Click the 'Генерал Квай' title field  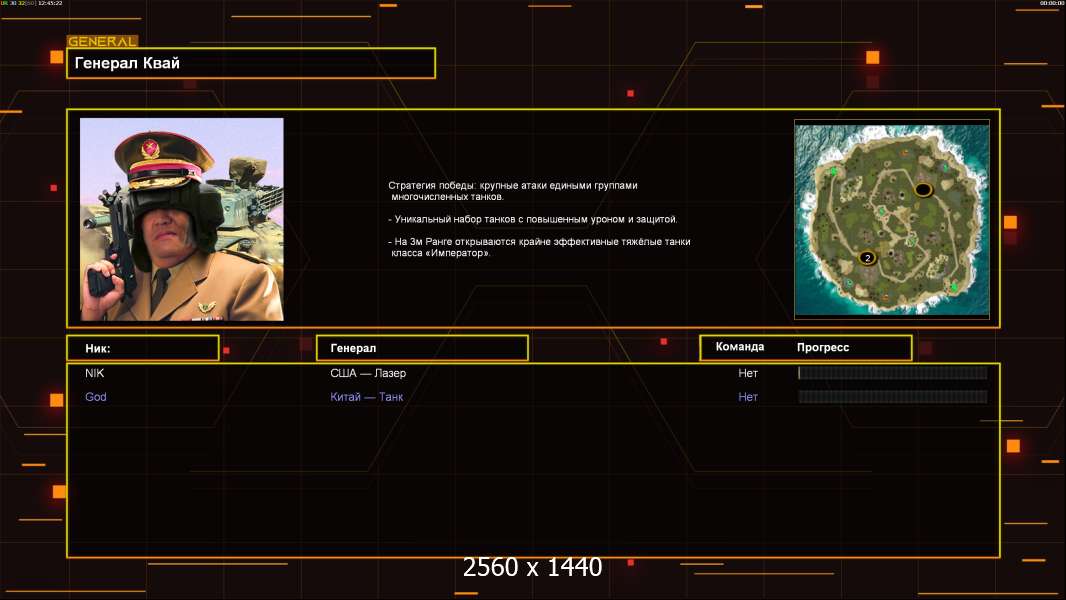point(251,63)
